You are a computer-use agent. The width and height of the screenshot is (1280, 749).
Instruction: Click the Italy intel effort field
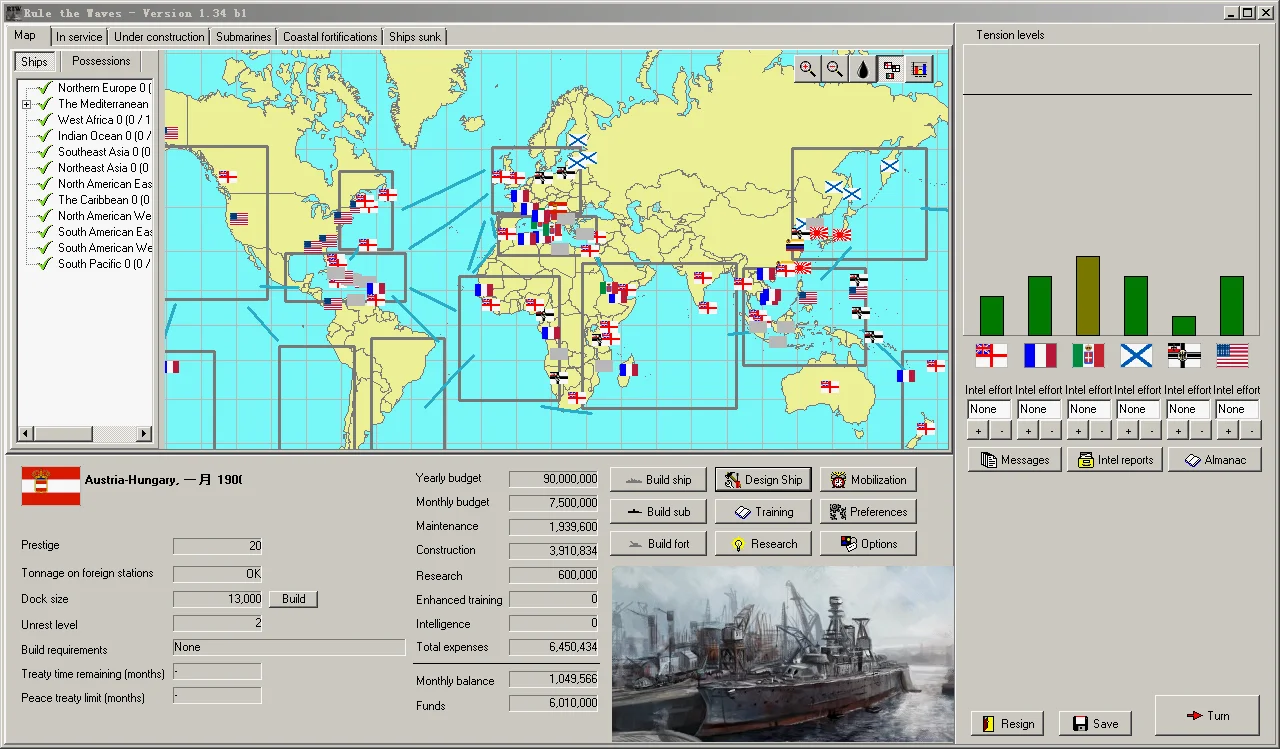(x=1089, y=409)
